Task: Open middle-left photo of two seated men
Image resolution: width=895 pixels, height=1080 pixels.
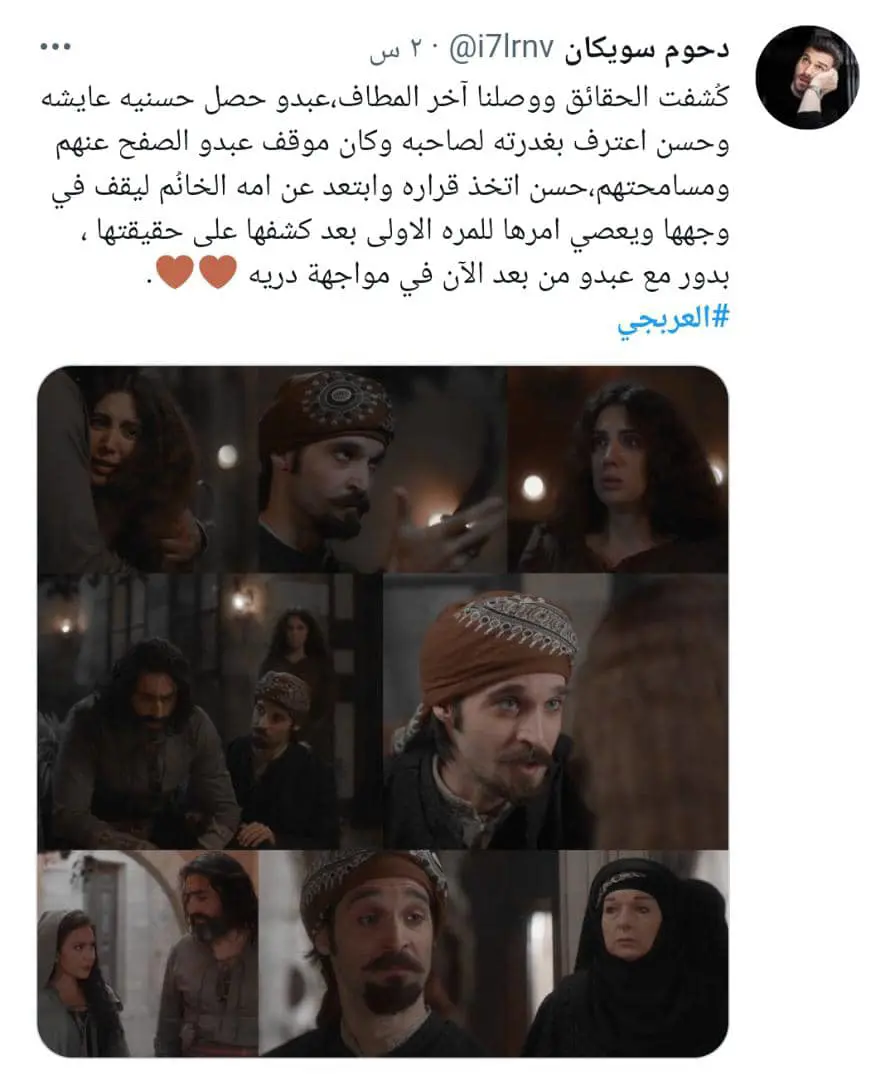Action: (209, 712)
